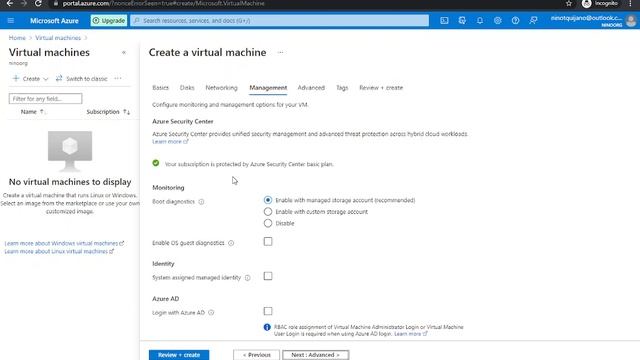Check System assigned managed identity

click(x=268, y=276)
